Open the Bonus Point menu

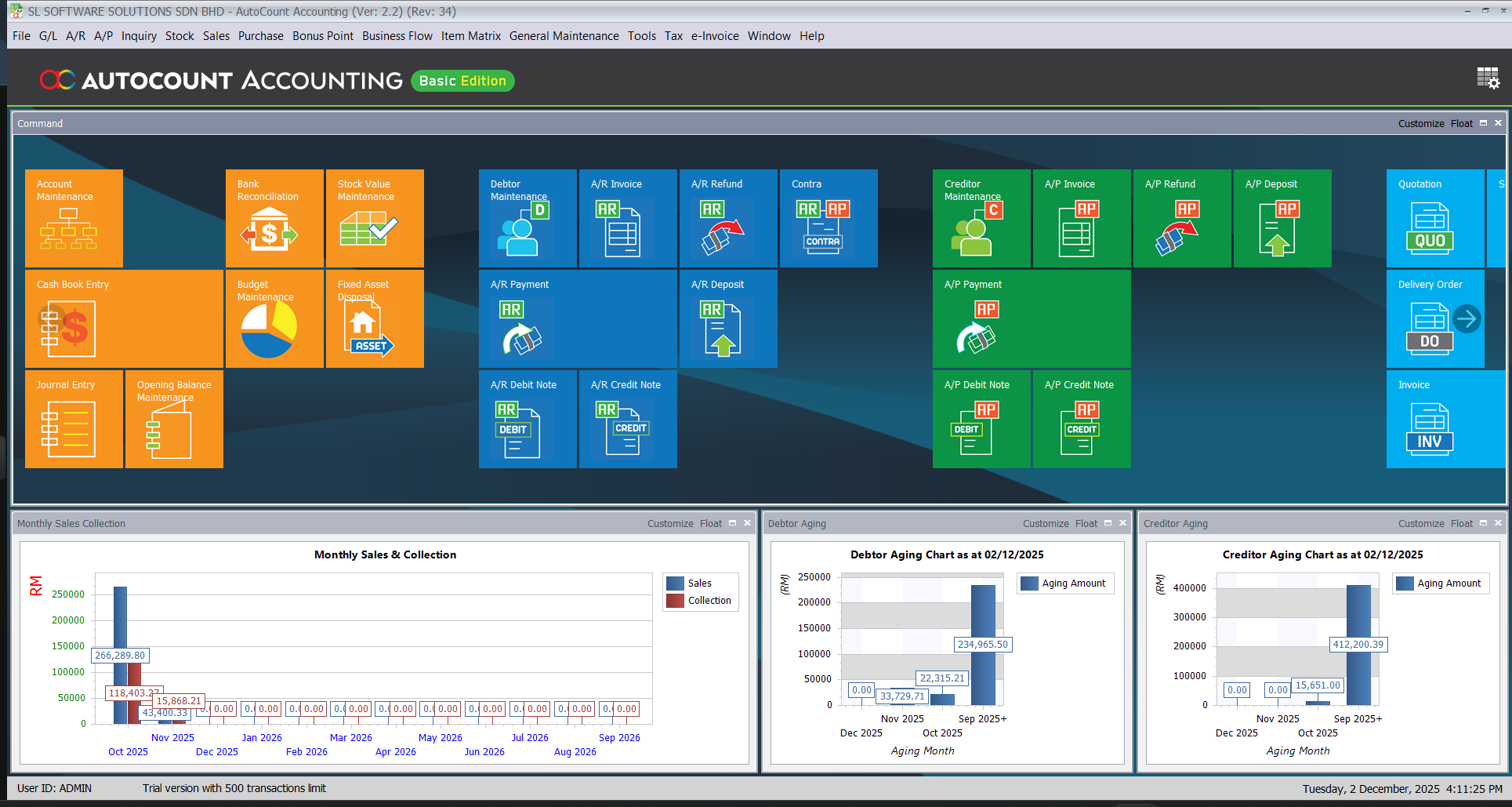[x=322, y=36]
